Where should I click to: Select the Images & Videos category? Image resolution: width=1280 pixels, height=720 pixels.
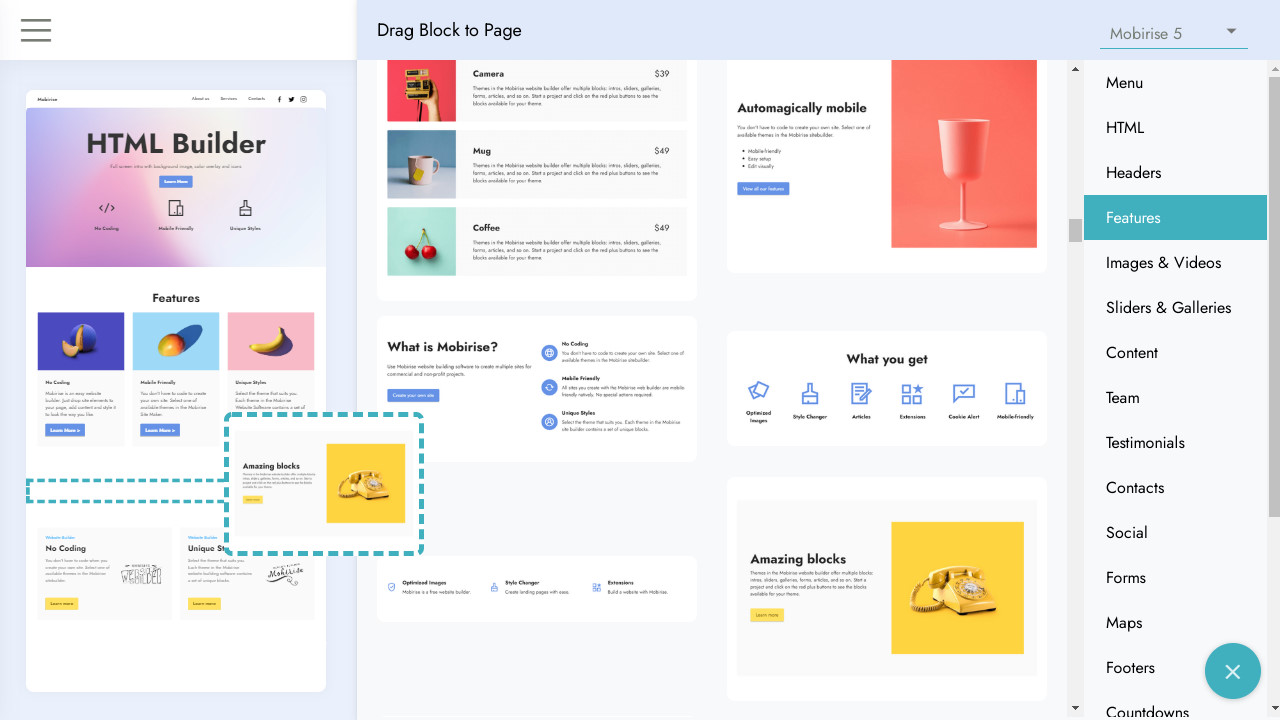[1175, 263]
